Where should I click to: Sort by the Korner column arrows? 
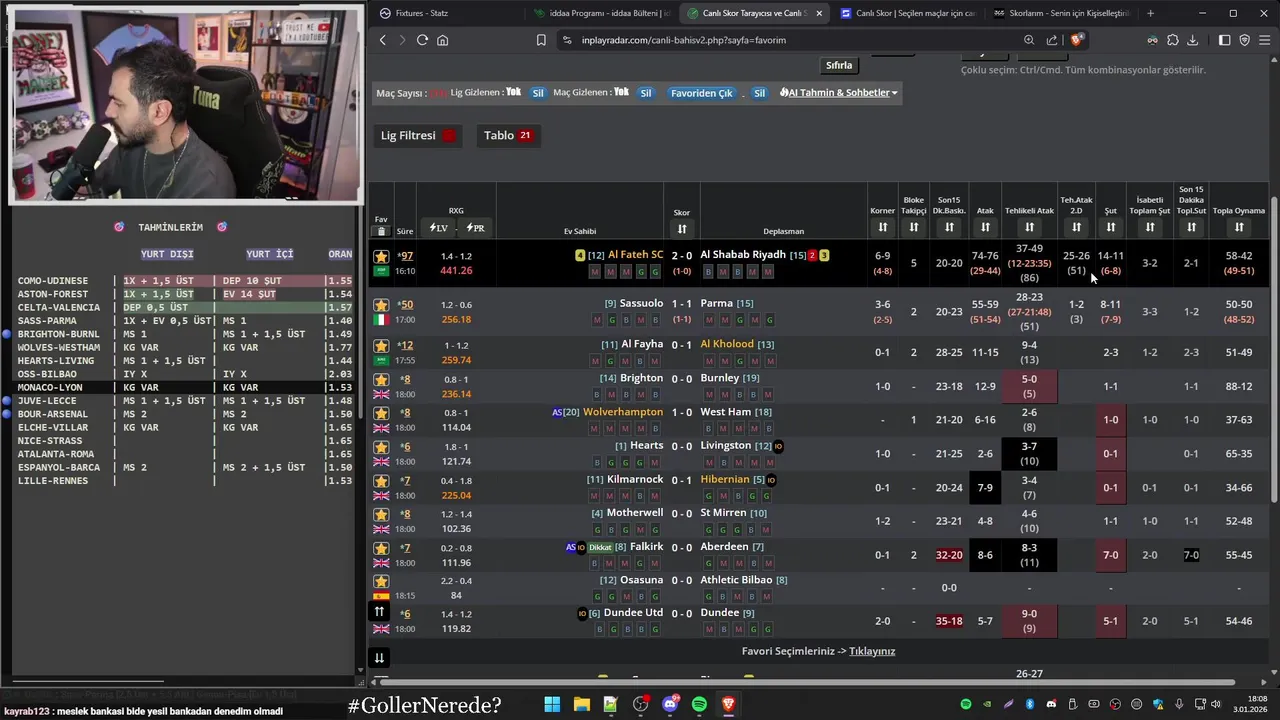882,228
